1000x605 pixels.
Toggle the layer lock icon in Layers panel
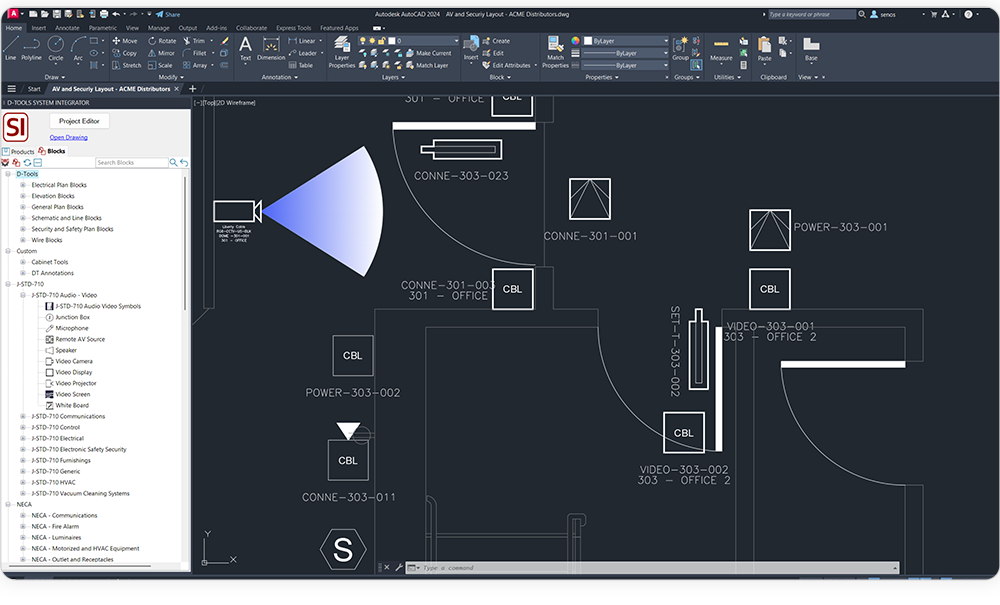point(382,41)
